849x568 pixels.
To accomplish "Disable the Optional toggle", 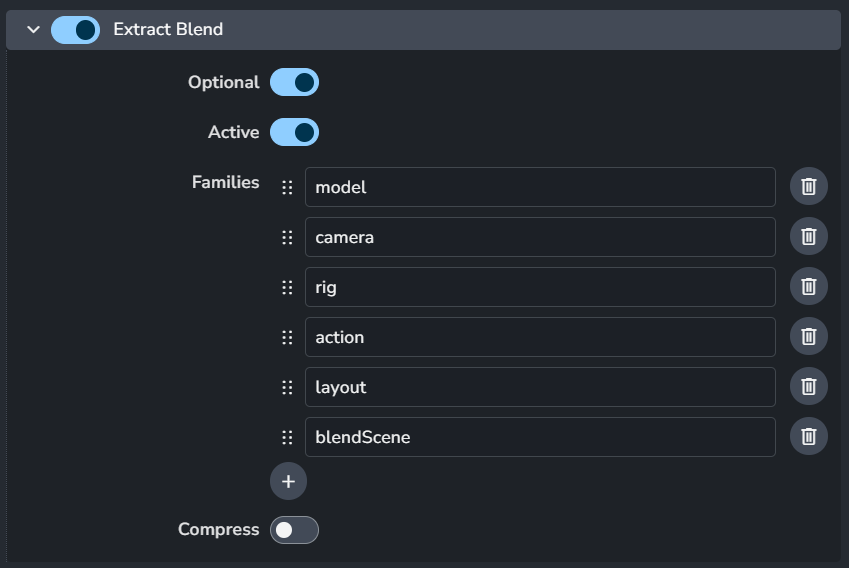I will 294,82.
